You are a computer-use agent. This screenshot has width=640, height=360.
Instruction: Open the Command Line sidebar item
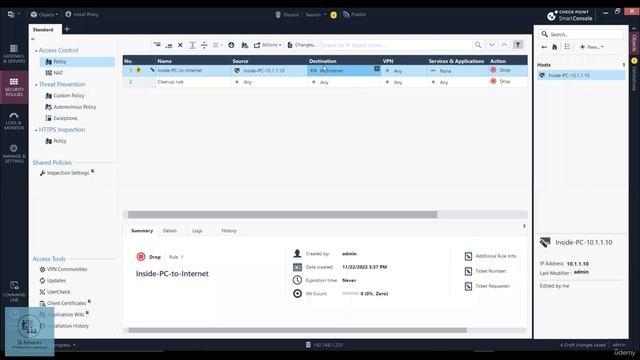(x=14, y=291)
